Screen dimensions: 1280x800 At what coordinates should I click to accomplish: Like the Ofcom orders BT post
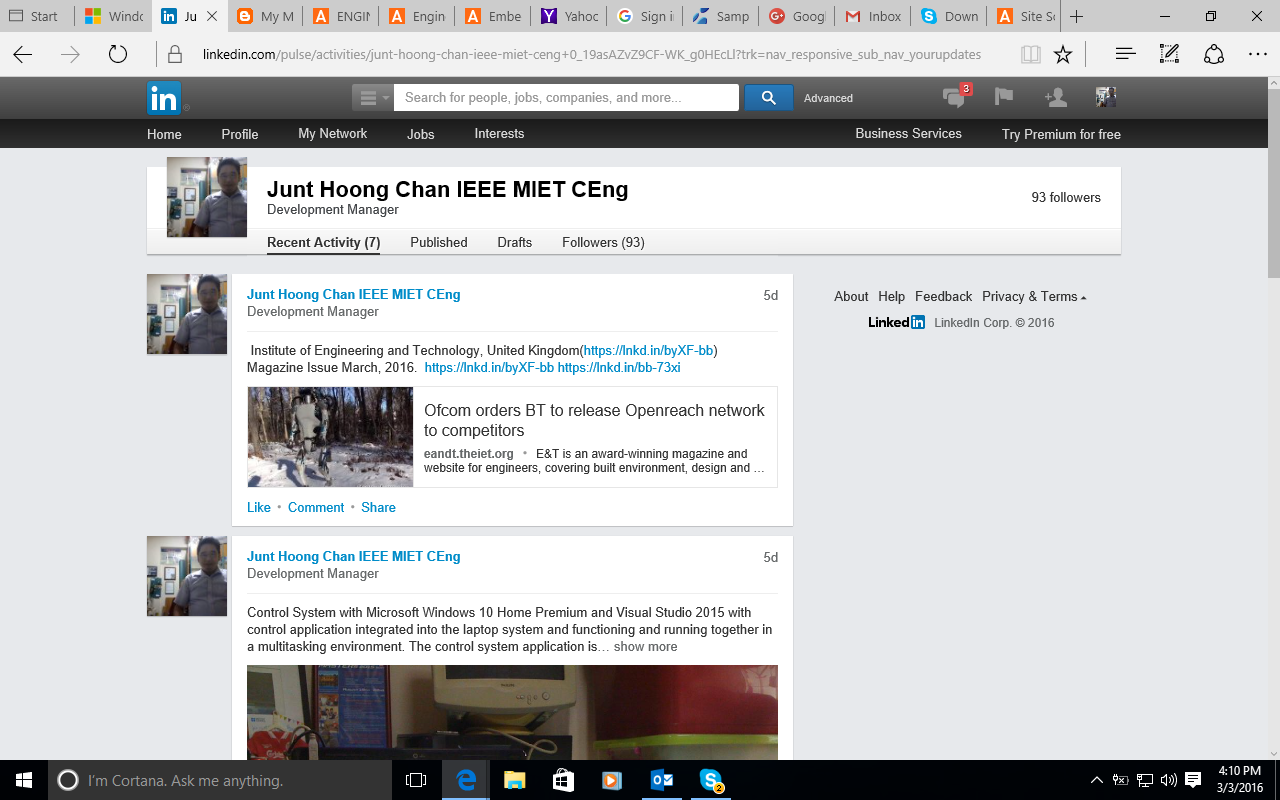click(x=258, y=507)
